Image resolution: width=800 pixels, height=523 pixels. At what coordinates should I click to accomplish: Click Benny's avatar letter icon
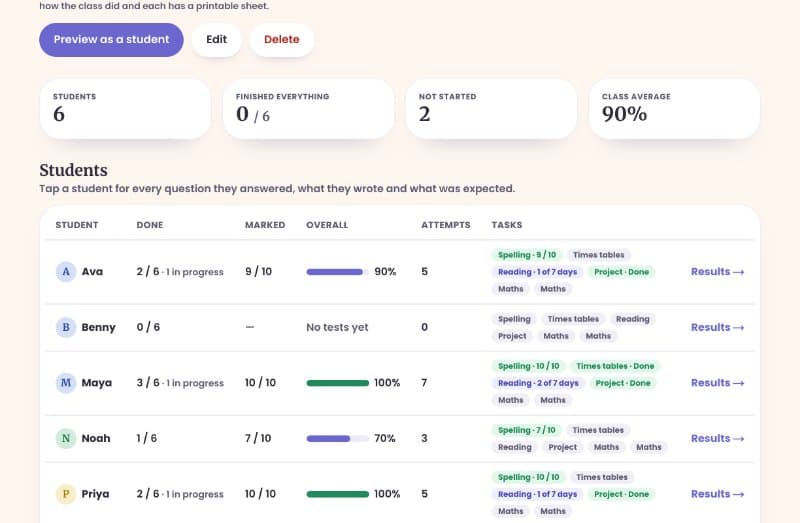(66, 327)
